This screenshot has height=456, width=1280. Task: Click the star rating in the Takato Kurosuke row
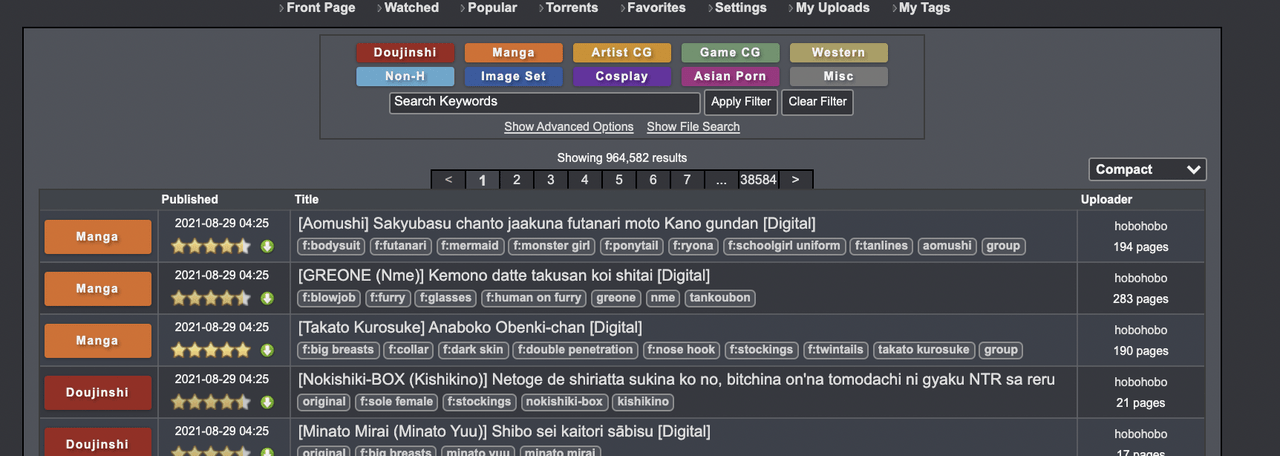pos(211,350)
